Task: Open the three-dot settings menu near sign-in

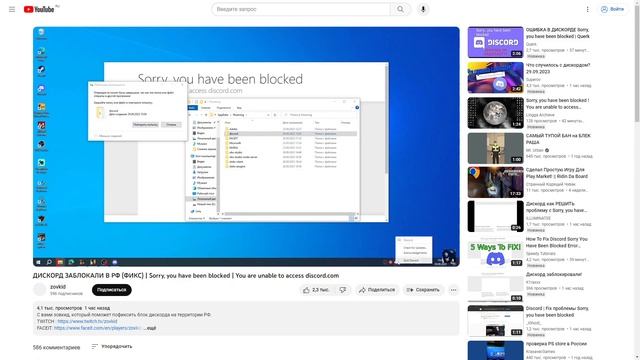Action: pos(587,9)
